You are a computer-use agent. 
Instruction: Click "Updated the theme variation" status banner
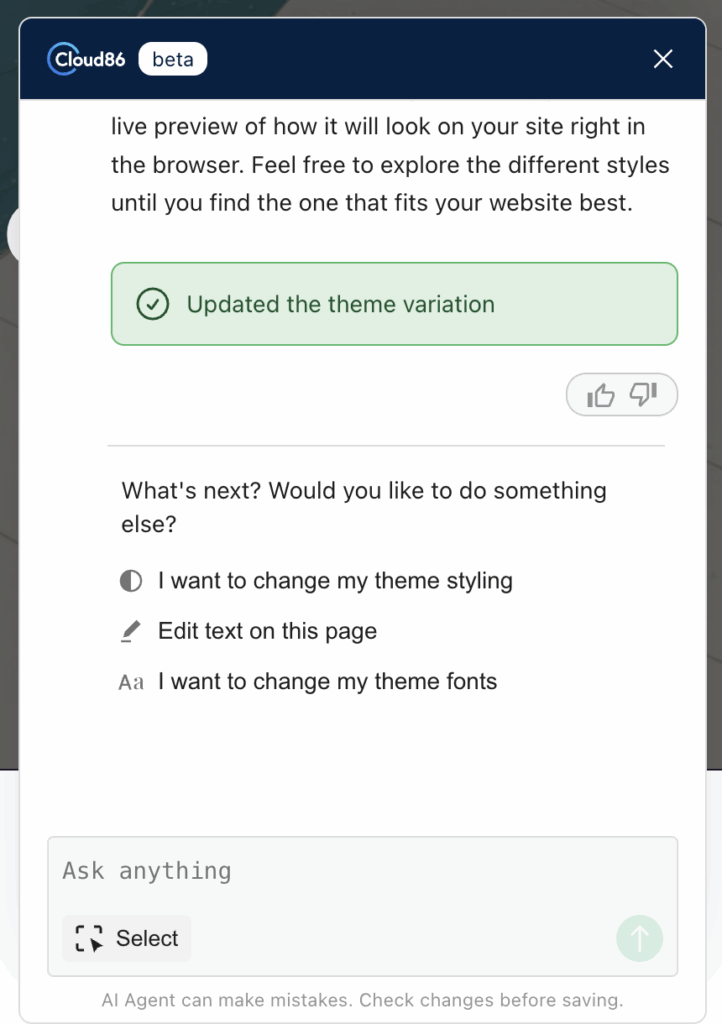(x=394, y=304)
